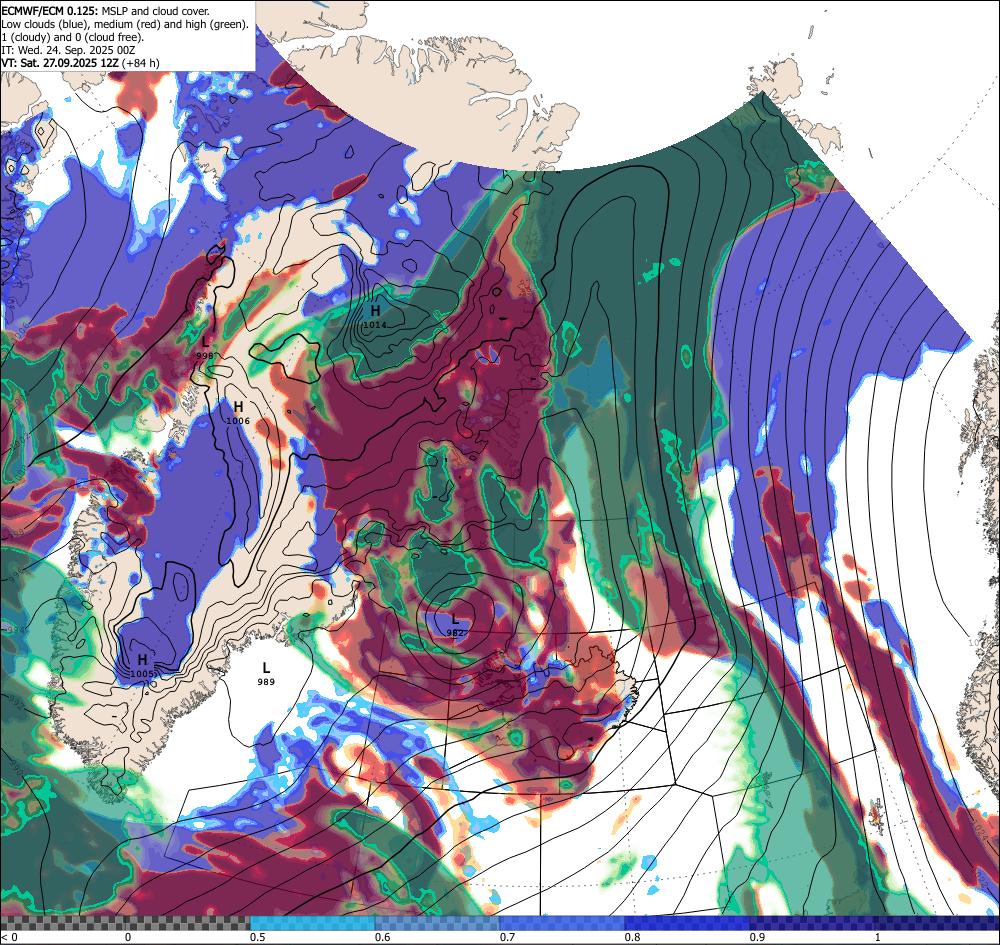Click the 'ECMWF/ECM 0.125: MSLP and cloud cover' title
This screenshot has height=945, width=1000.
click(x=105, y=11)
